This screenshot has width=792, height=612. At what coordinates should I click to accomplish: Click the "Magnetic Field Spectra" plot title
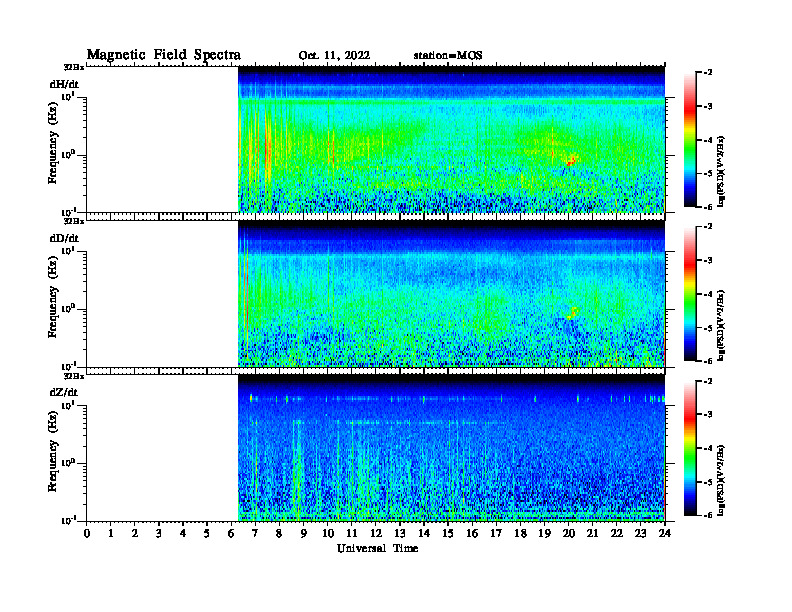click(164, 55)
